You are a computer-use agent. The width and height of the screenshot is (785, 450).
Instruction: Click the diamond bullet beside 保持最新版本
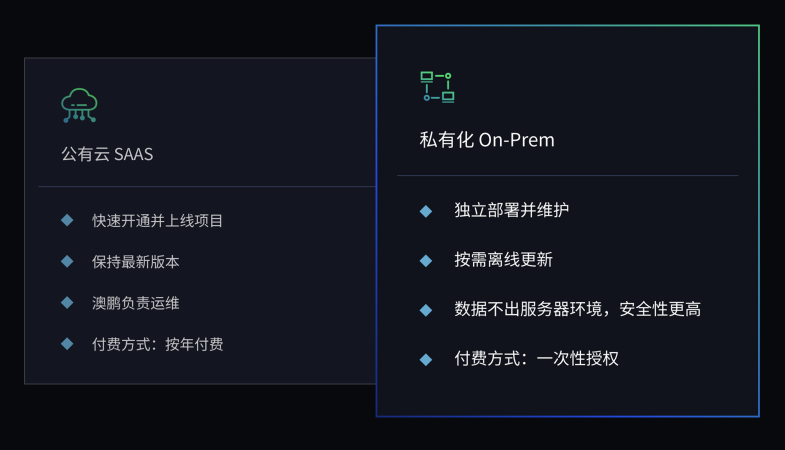pyautogui.click(x=67, y=261)
